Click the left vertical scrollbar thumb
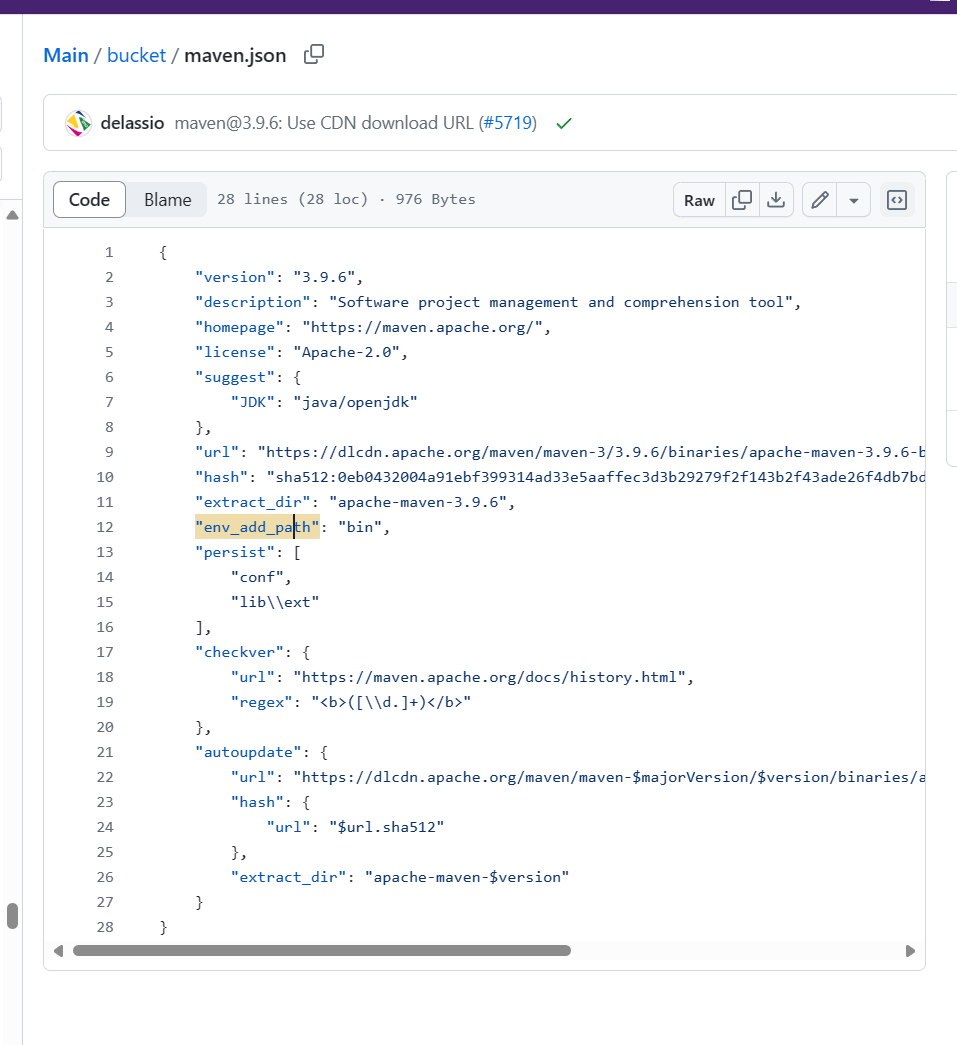The image size is (957, 1045). (12, 916)
